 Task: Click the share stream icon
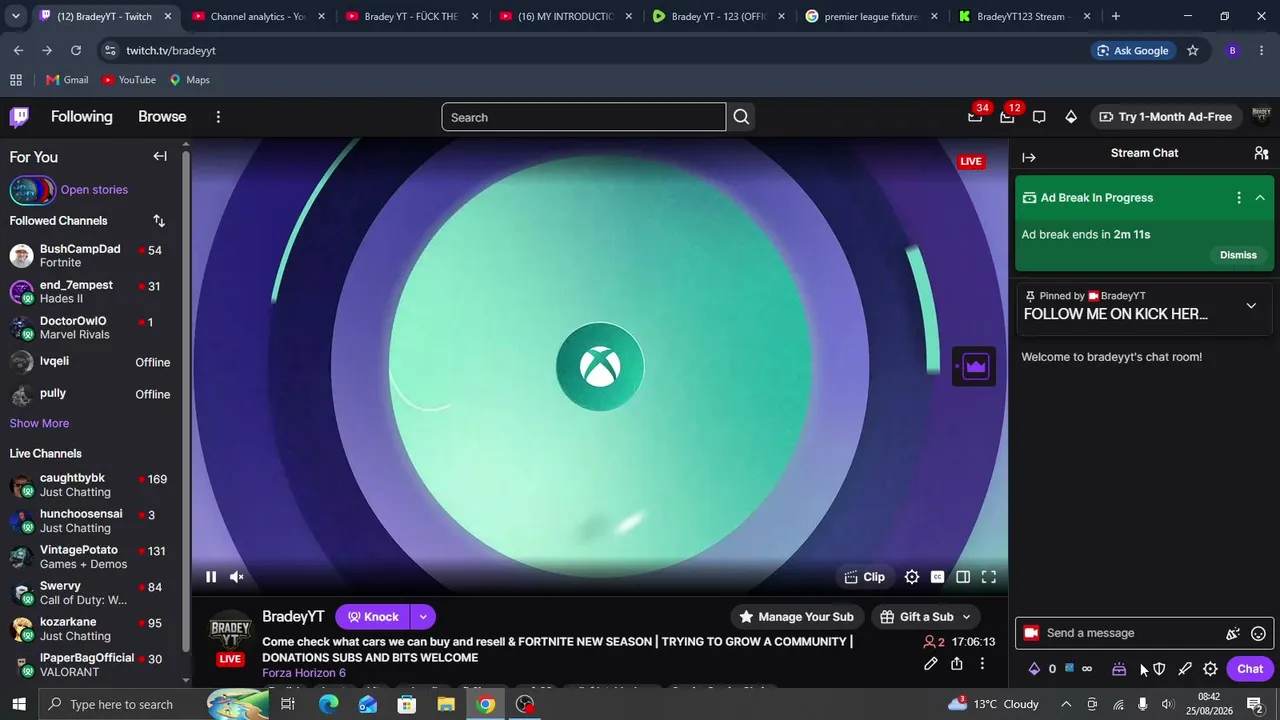(957, 663)
